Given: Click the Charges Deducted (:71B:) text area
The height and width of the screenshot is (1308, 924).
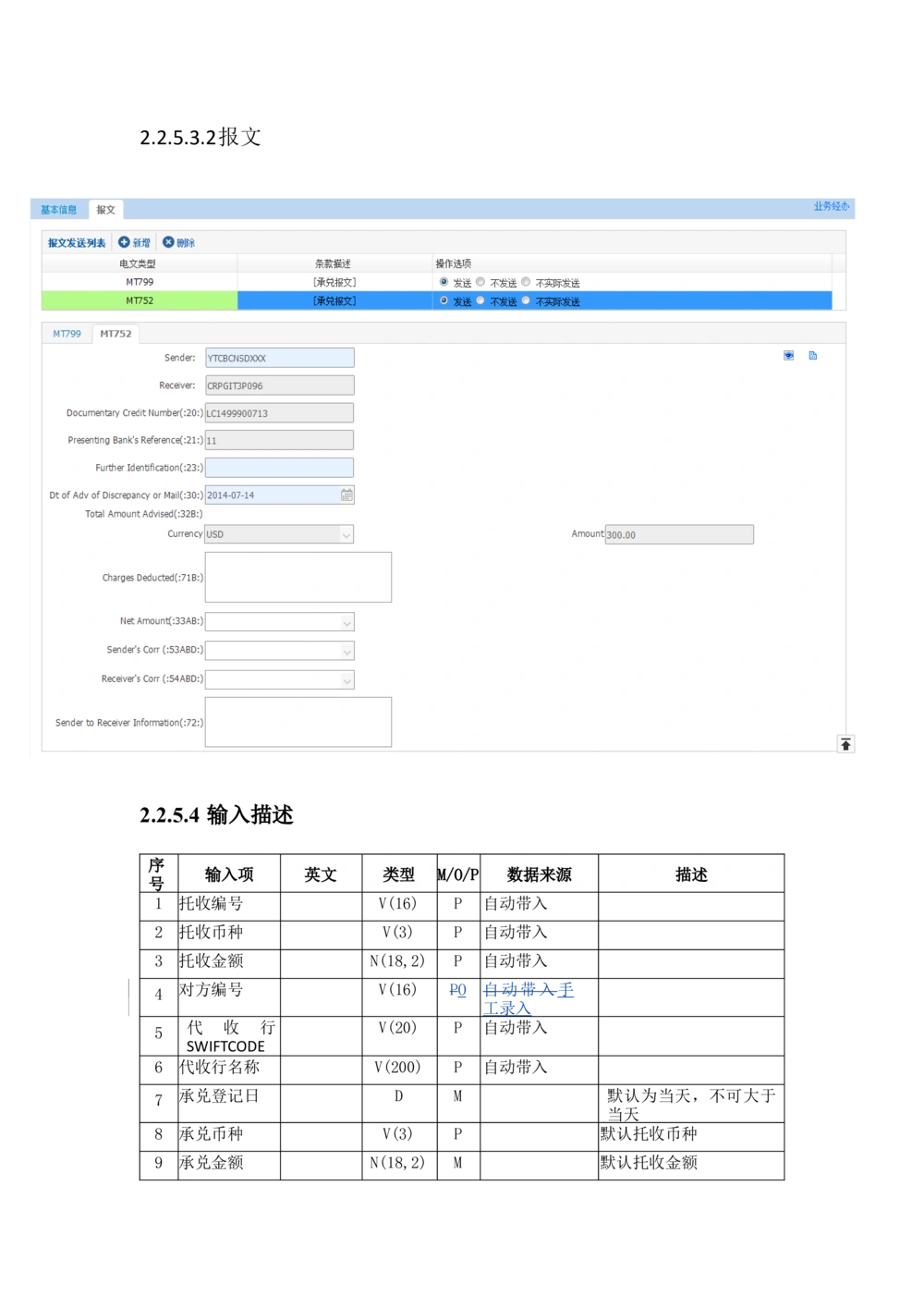Looking at the screenshot, I should 298,577.
